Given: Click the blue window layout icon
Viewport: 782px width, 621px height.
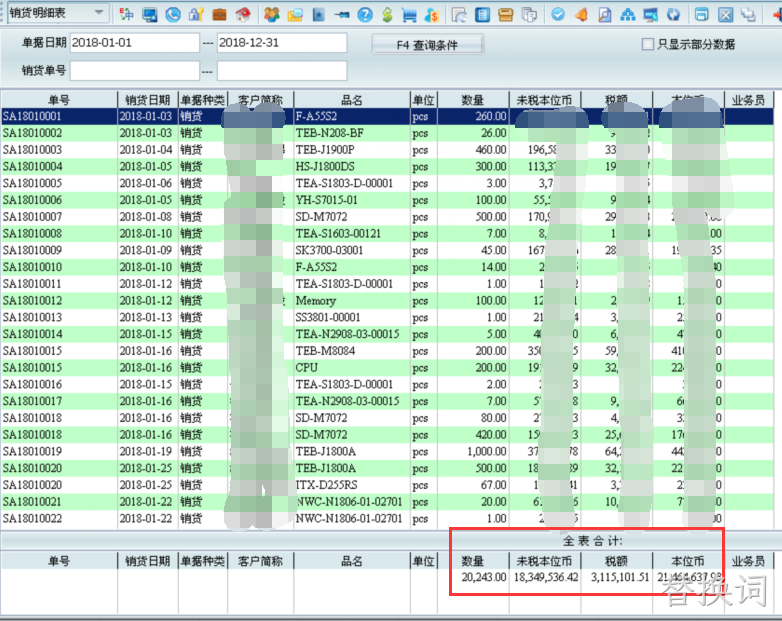Looking at the screenshot, I should (702, 15).
